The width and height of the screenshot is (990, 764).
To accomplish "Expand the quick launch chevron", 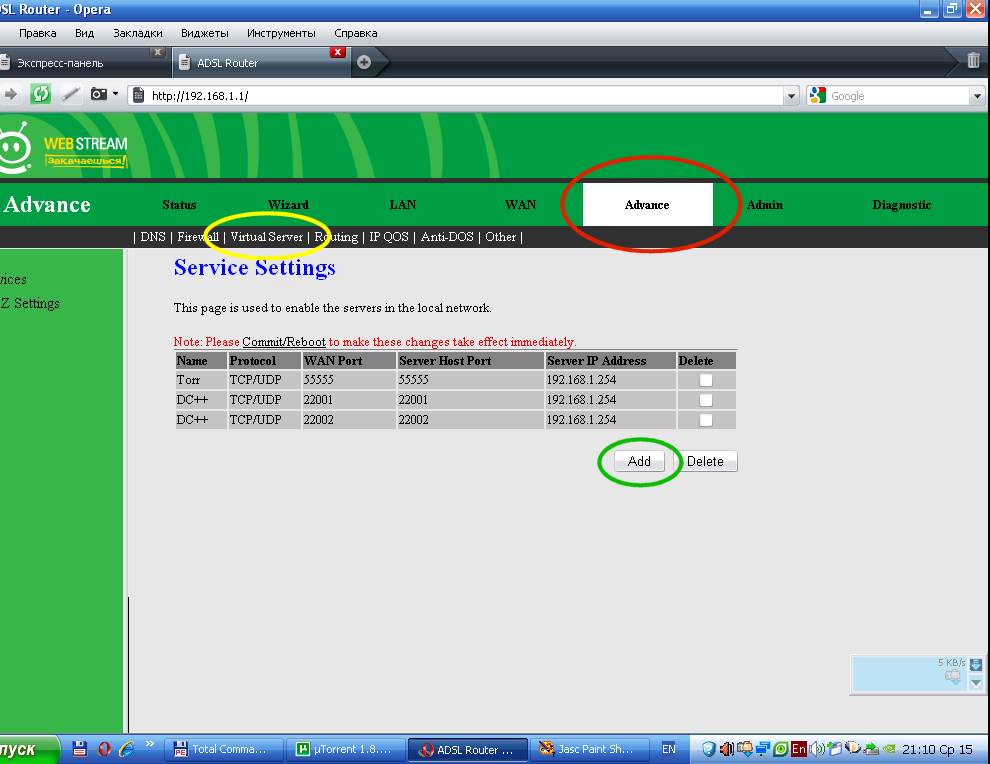I will (x=150, y=744).
